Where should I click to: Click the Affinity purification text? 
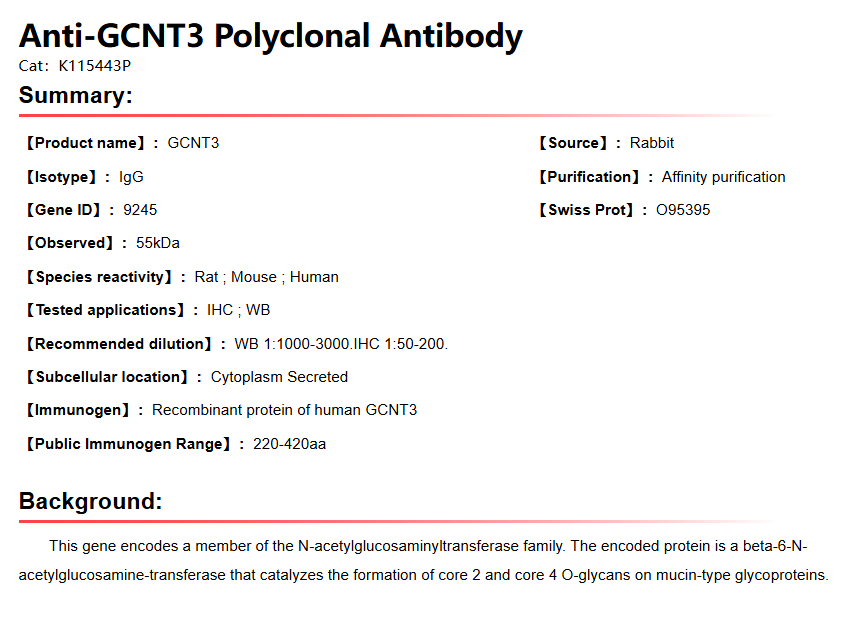[723, 177]
